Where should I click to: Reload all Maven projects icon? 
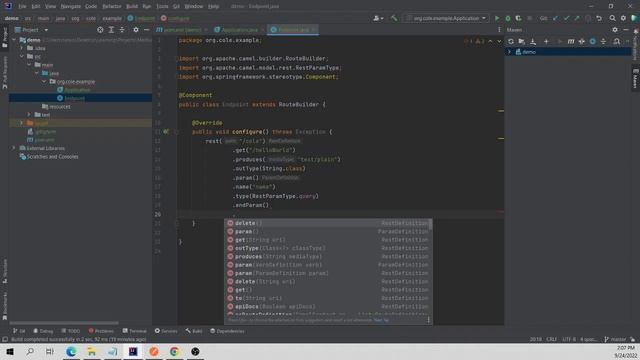coord(511,41)
